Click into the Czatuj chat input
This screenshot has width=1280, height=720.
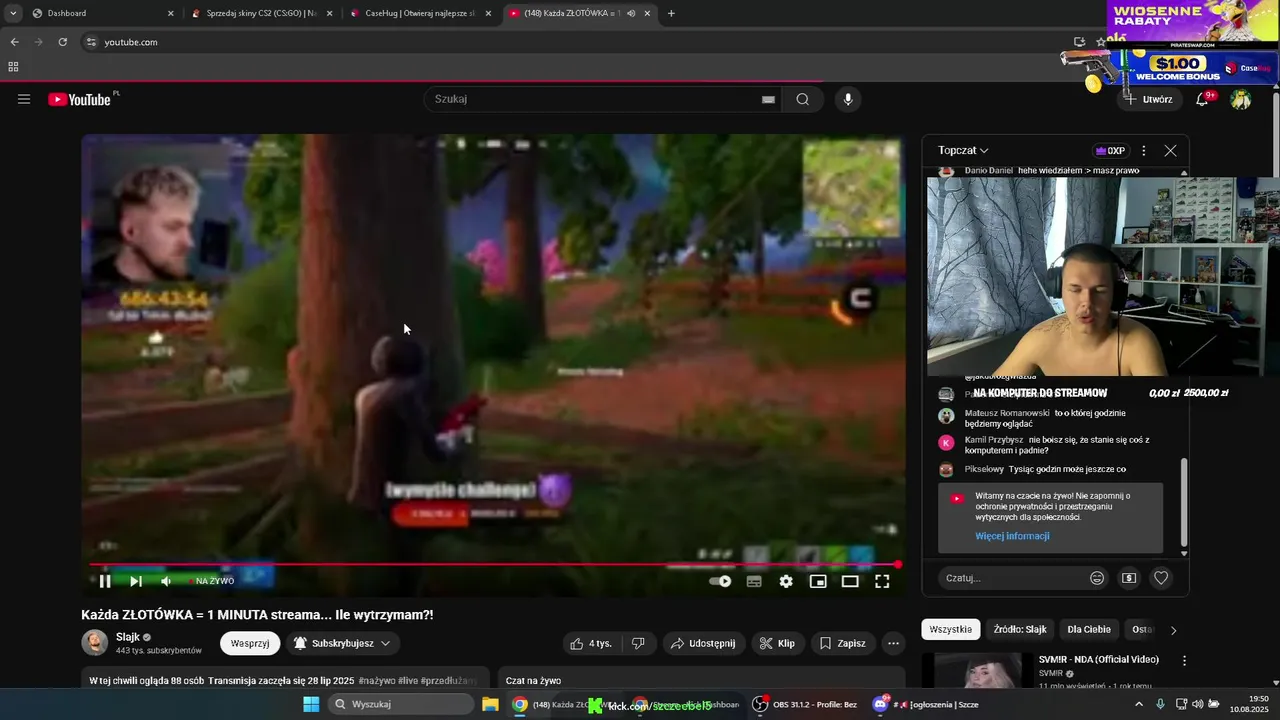[1010, 578]
